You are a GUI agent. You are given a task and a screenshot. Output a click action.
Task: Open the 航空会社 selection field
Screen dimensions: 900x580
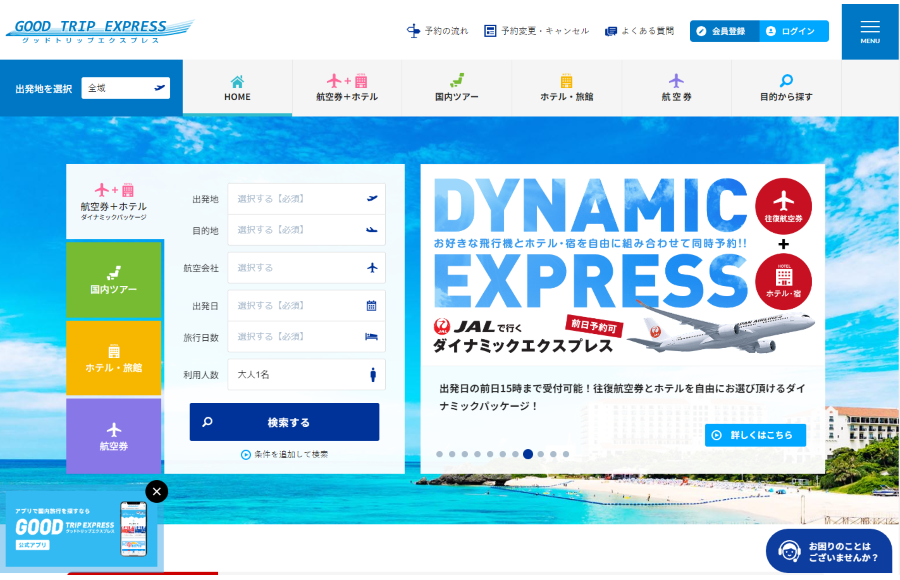point(307,268)
